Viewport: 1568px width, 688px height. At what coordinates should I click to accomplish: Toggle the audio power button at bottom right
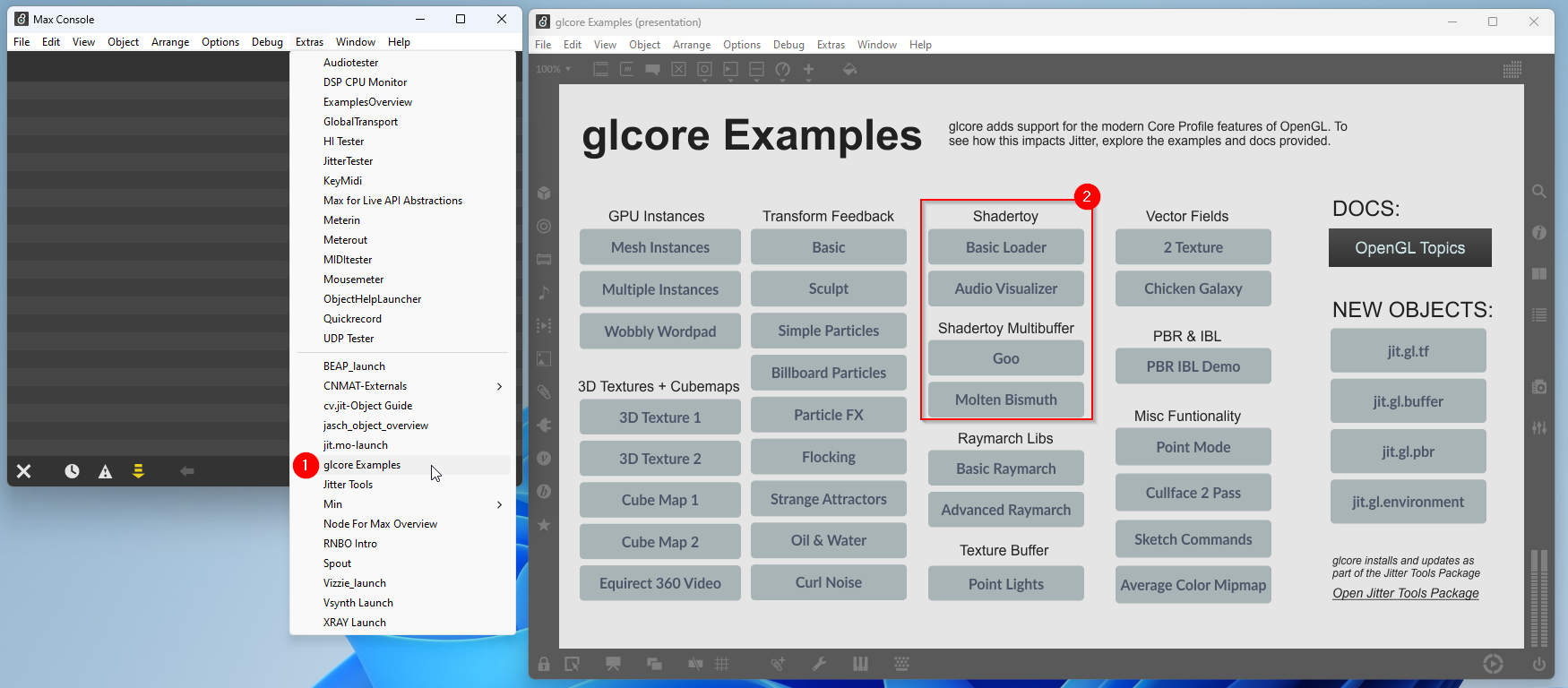[1539, 664]
